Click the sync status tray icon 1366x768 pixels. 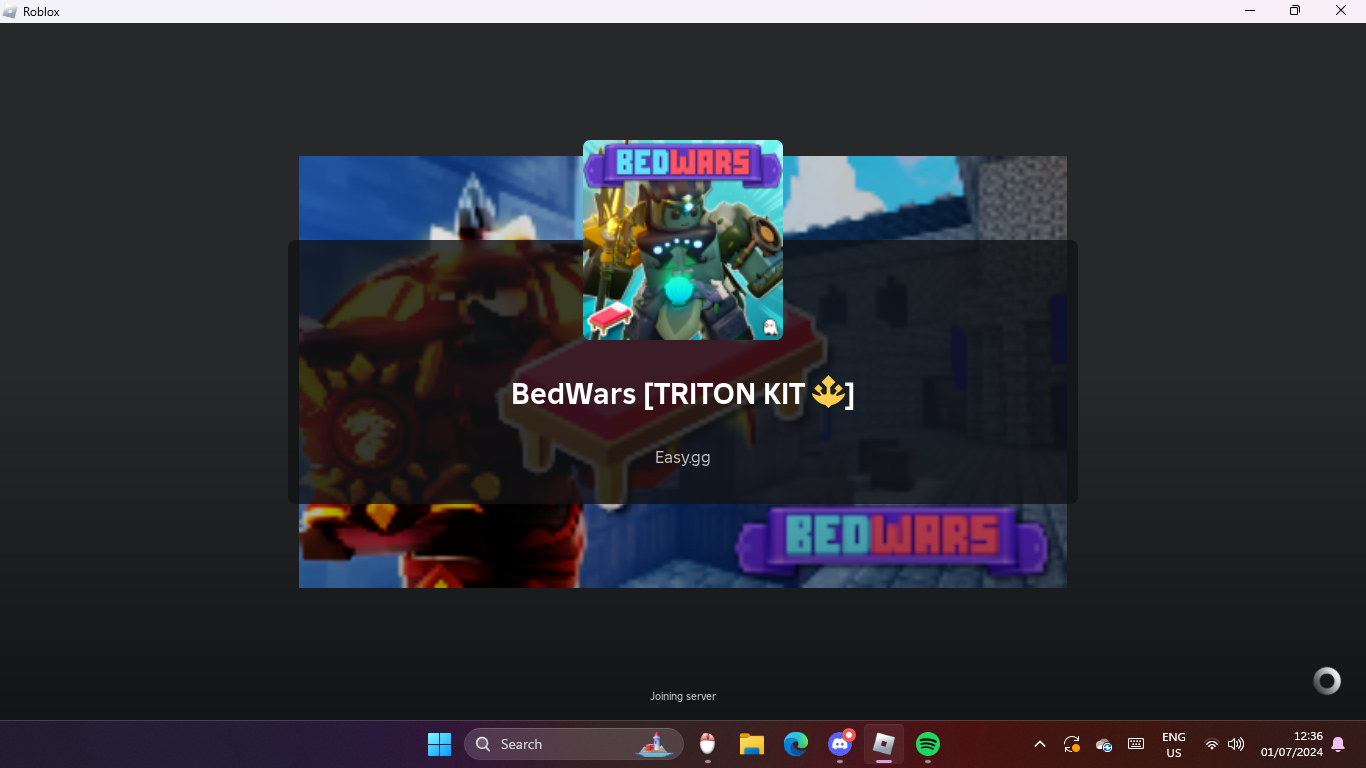tap(1072, 744)
